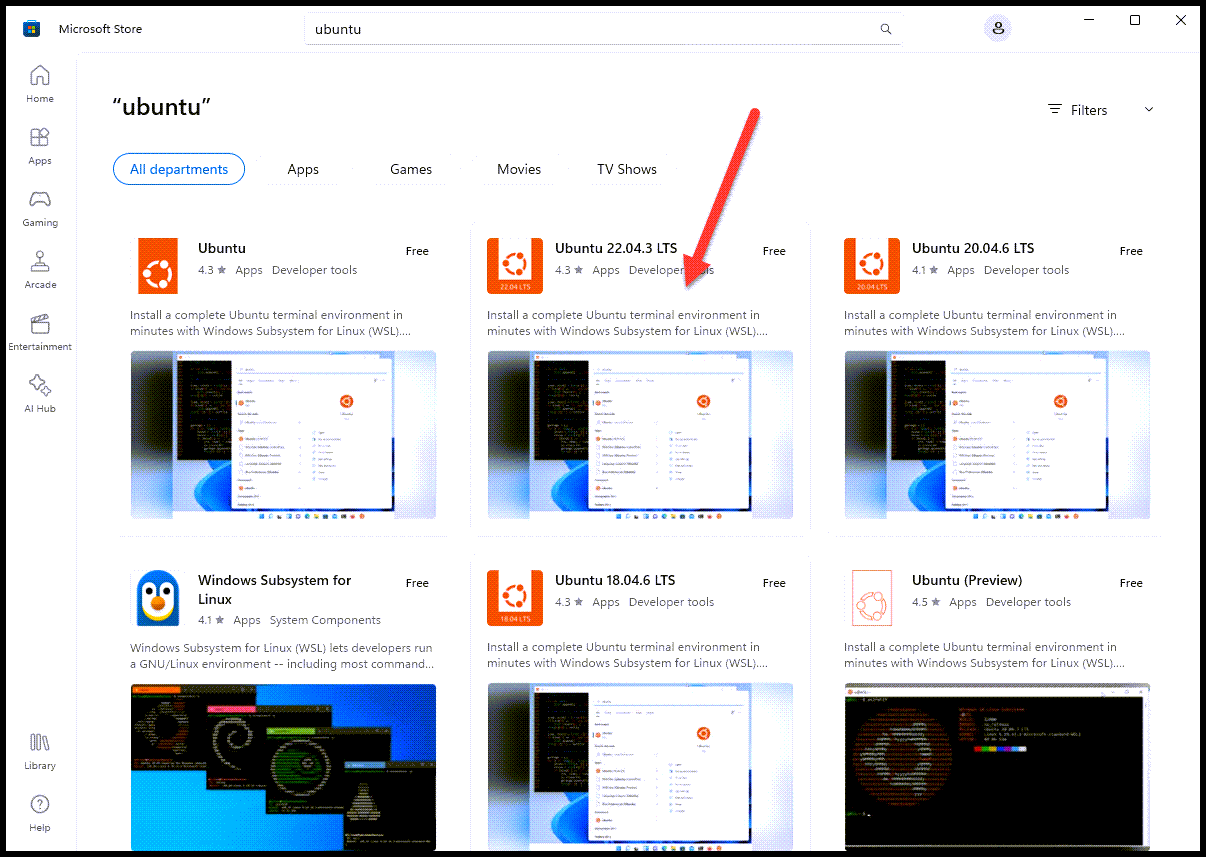The image size is (1206, 857).
Task: Open Windows Subsystem for Linux title
Action: point(275,590)
